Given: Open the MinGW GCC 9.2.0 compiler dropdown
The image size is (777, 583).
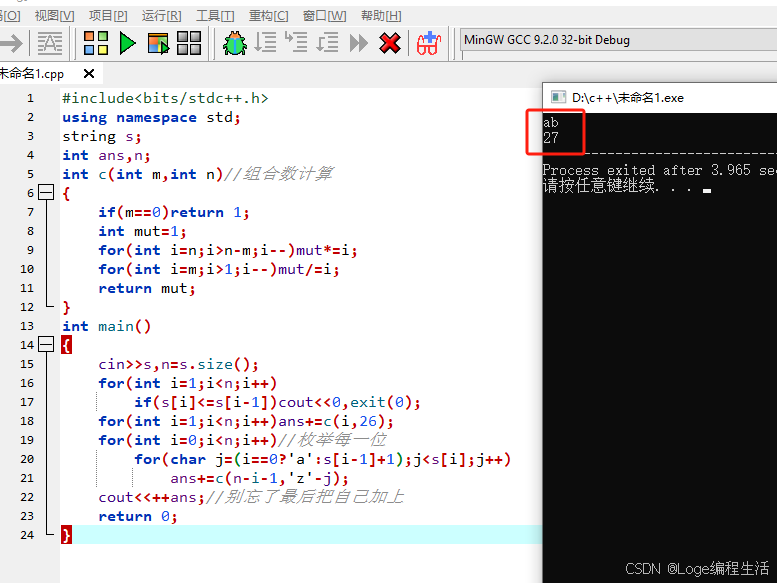Looking at the screenshot, I should pos(618,40).
